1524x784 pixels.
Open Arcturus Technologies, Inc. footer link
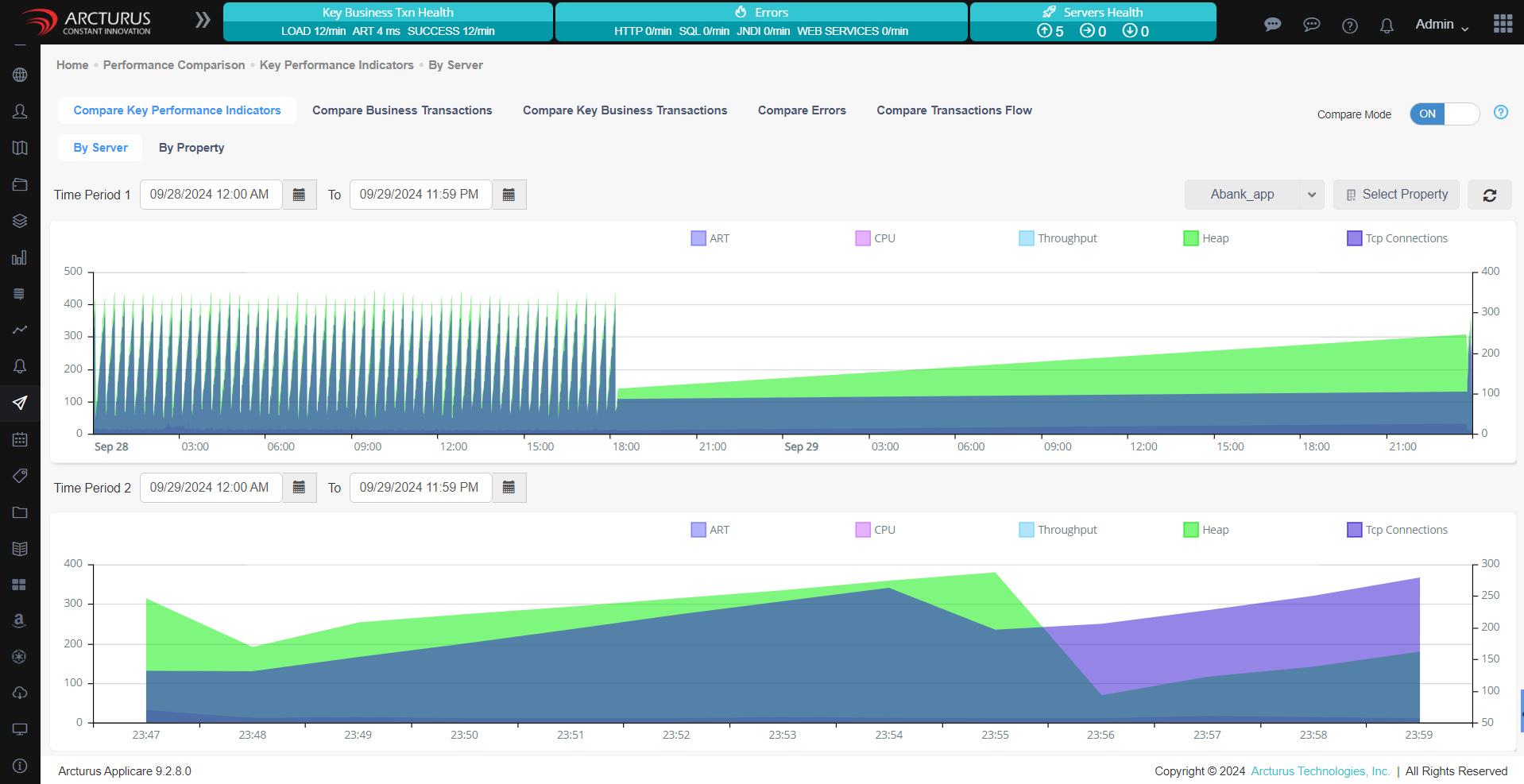1320,771
